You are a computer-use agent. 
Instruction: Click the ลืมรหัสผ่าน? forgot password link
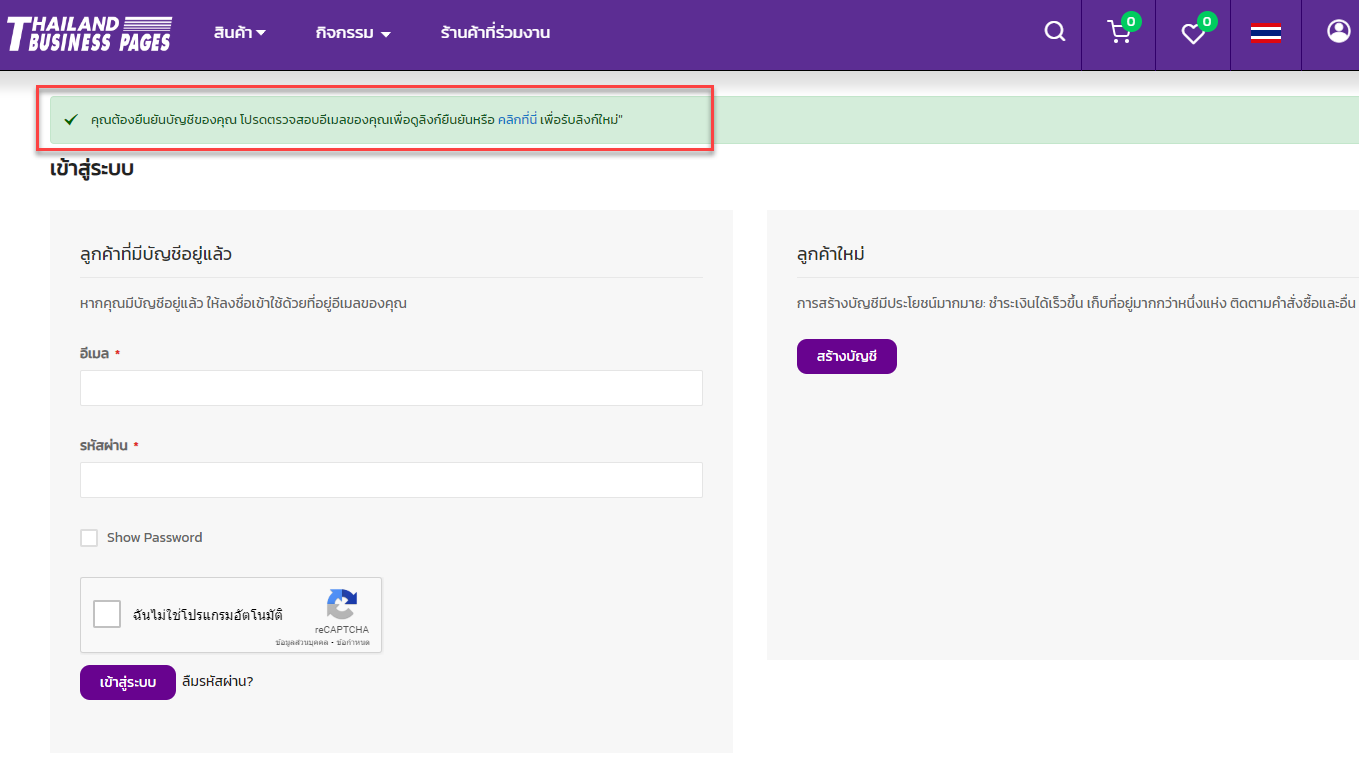coord(218,682)
